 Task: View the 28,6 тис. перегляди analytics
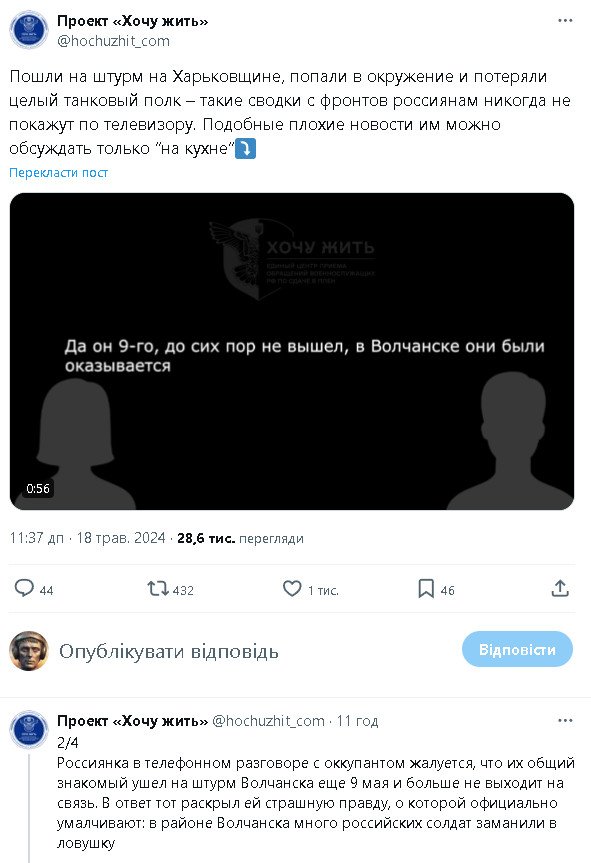point(240,538)
